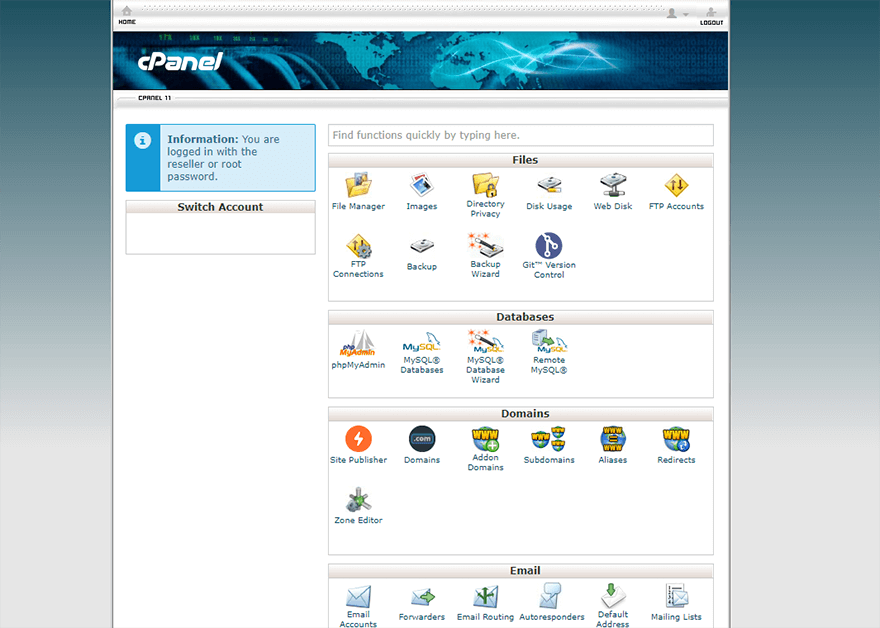Click the Web Disk text link
The width and height of the screenshot is (880, 628).
pos(613,206)
